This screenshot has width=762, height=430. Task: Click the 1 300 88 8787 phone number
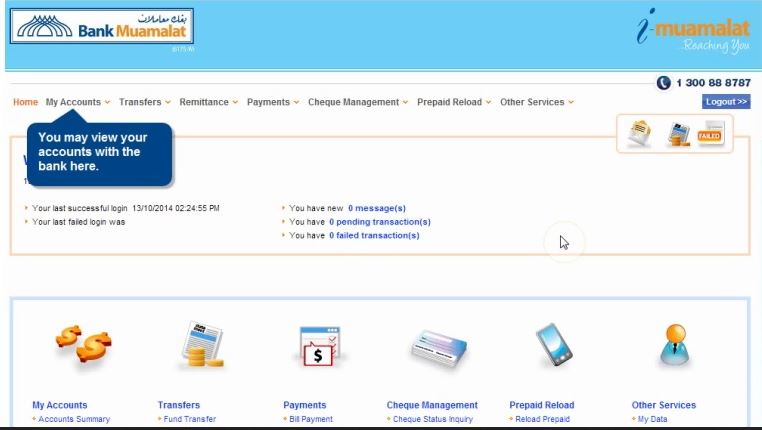(713, 83)
